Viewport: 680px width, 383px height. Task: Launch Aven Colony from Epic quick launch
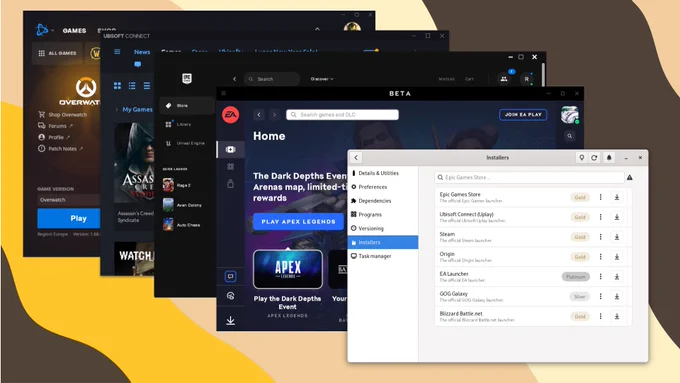(182, 205)
